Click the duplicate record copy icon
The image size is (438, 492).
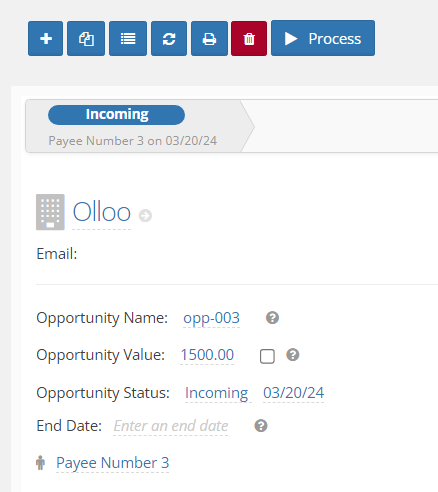tap(86, 38)
